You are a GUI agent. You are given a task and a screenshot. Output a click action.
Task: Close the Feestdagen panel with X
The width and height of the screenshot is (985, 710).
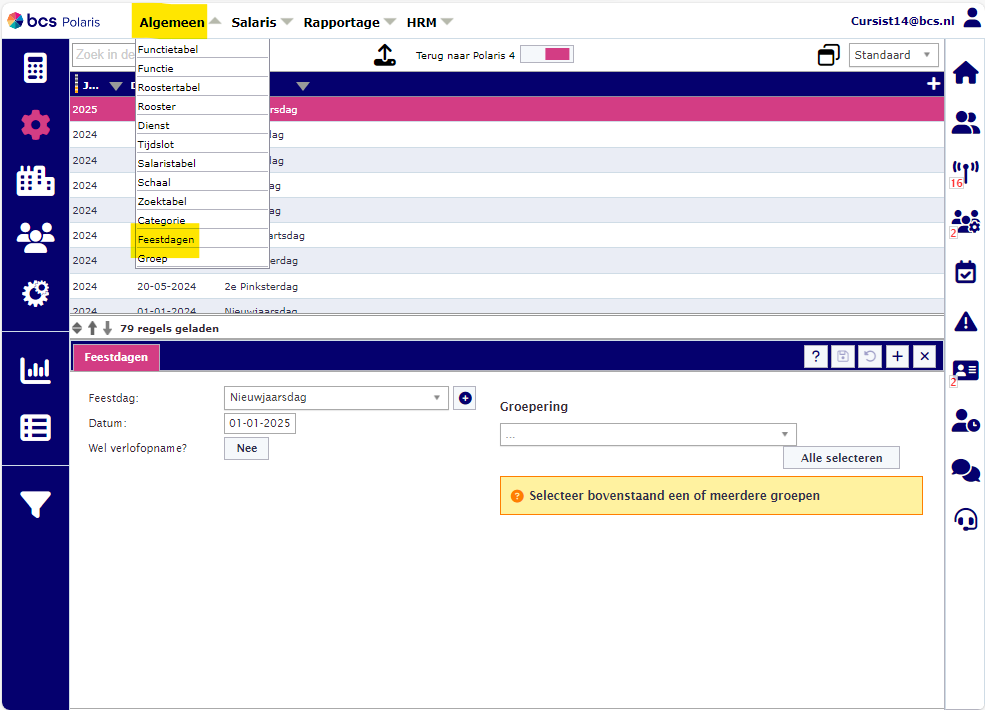[925, 356]
